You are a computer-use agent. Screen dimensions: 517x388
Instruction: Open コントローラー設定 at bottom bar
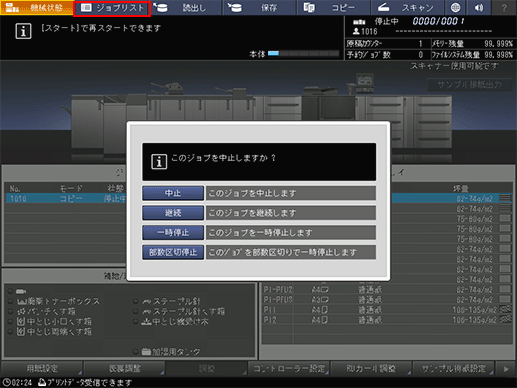tap(289, 369)
